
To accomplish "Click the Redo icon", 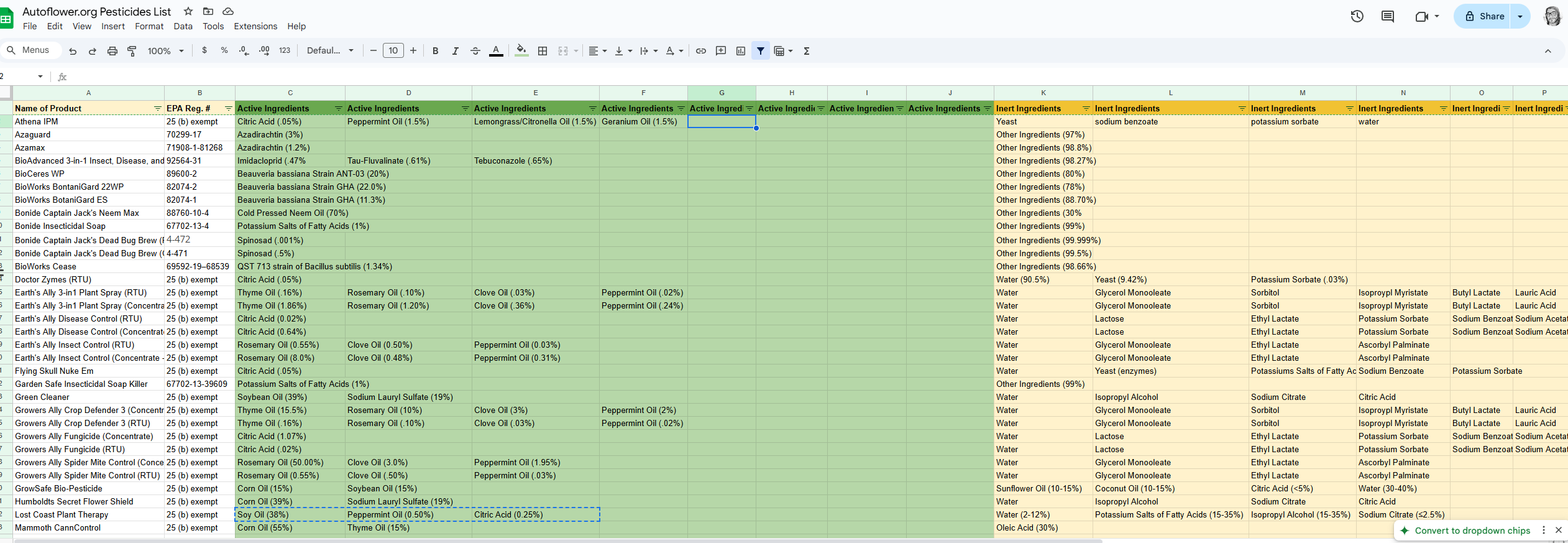I will [x=93, y=51].
